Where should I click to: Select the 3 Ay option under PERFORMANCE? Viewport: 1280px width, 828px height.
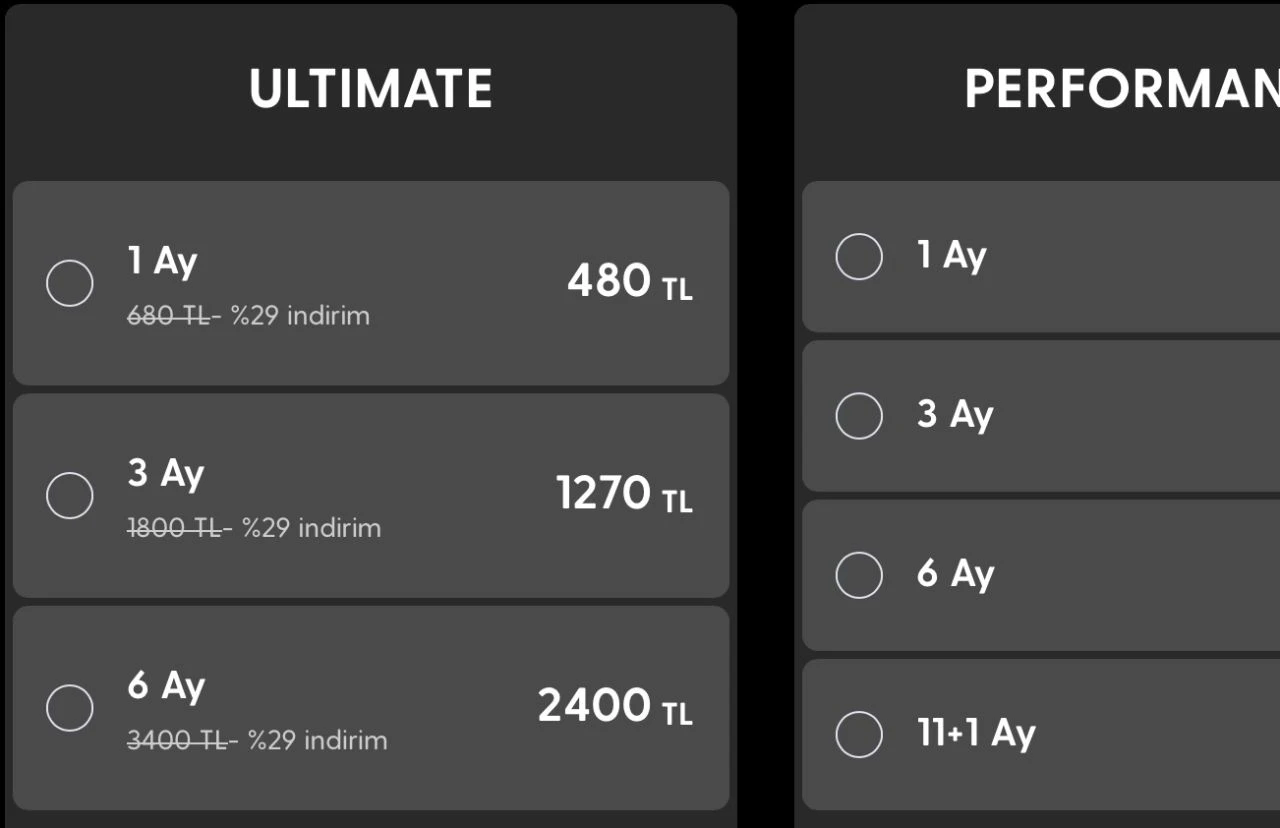coord(858,415)
